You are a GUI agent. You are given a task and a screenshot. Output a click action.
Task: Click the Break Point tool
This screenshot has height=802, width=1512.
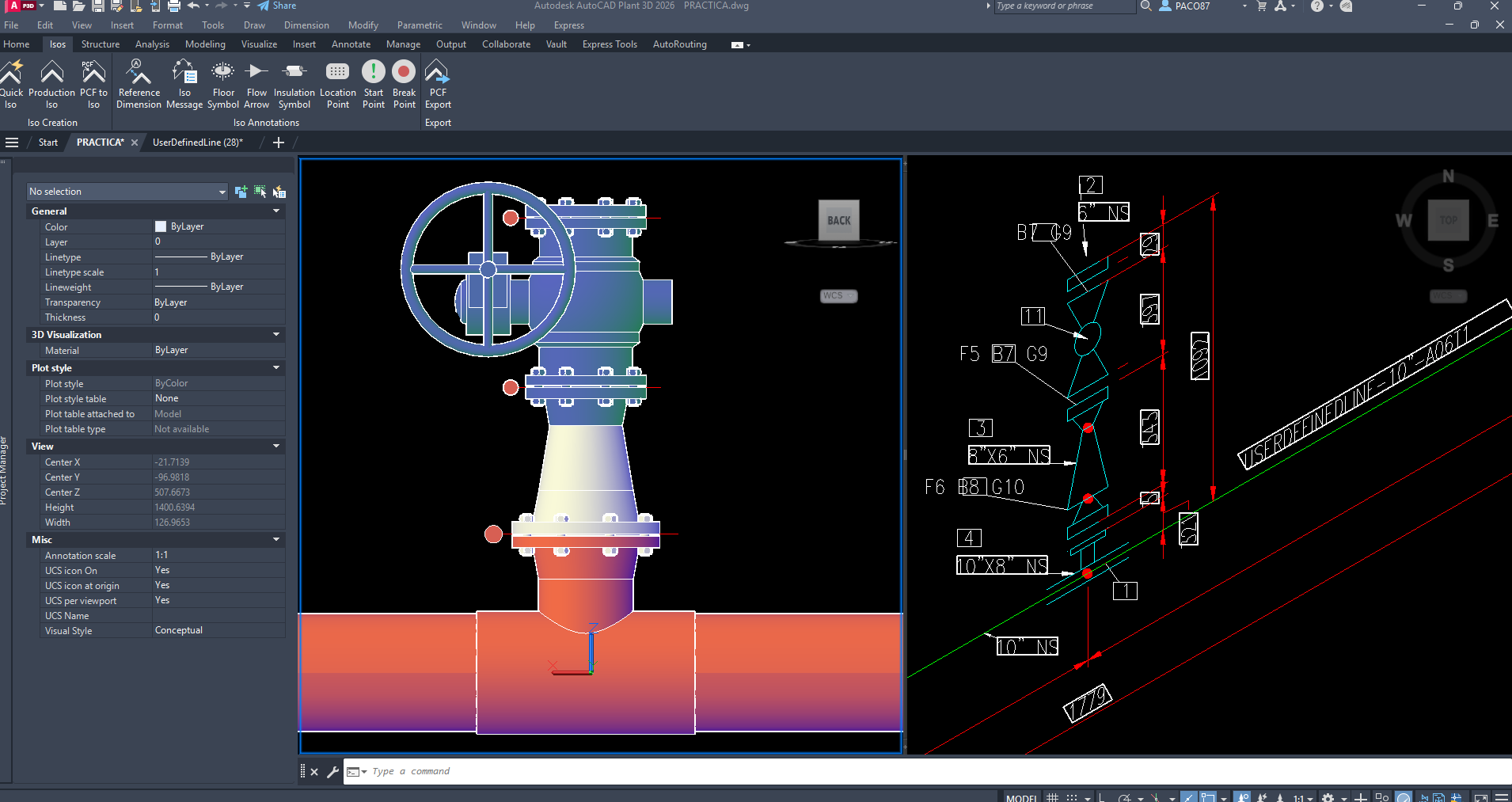tap(404, 83)
